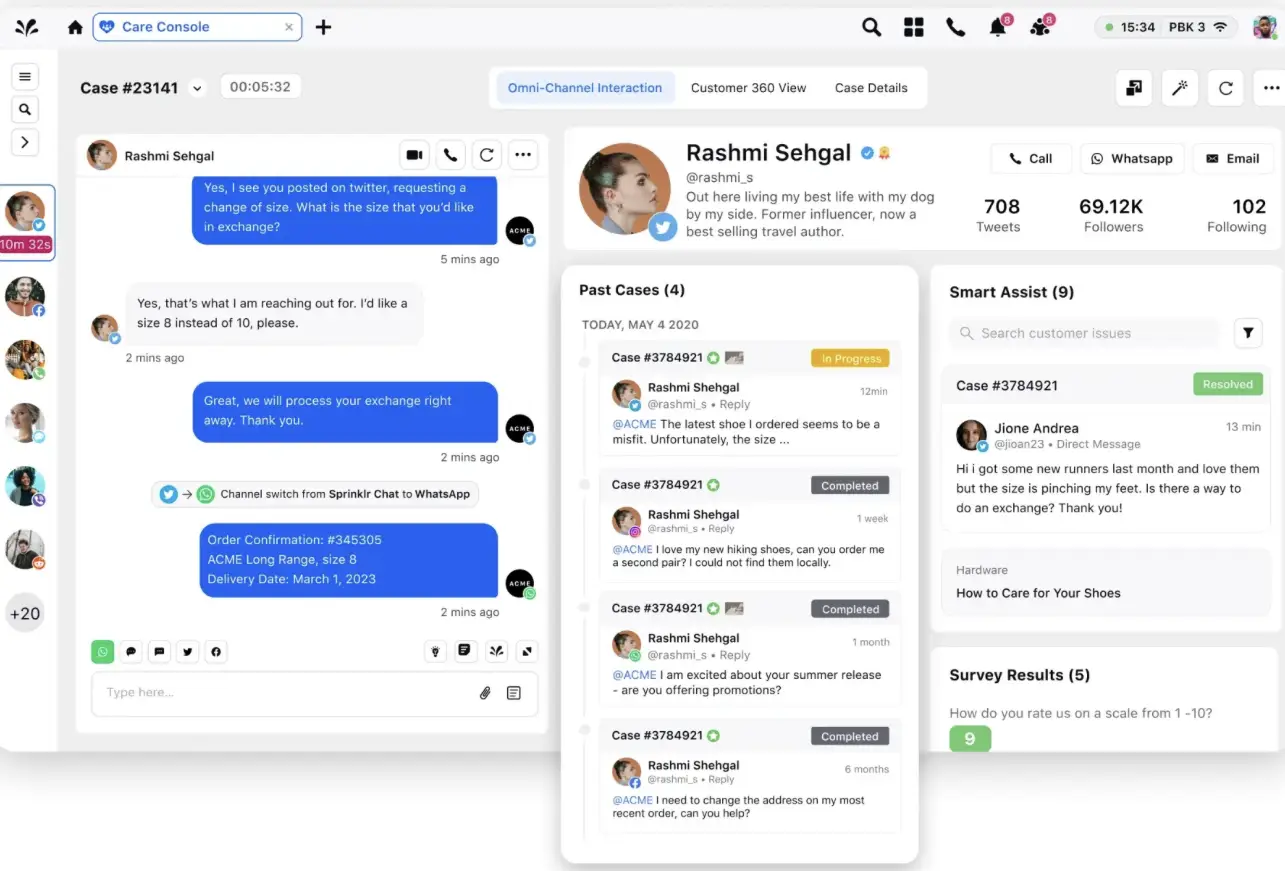Click the survey rating score 9
1285x871 pixels.
pos(970,739)
